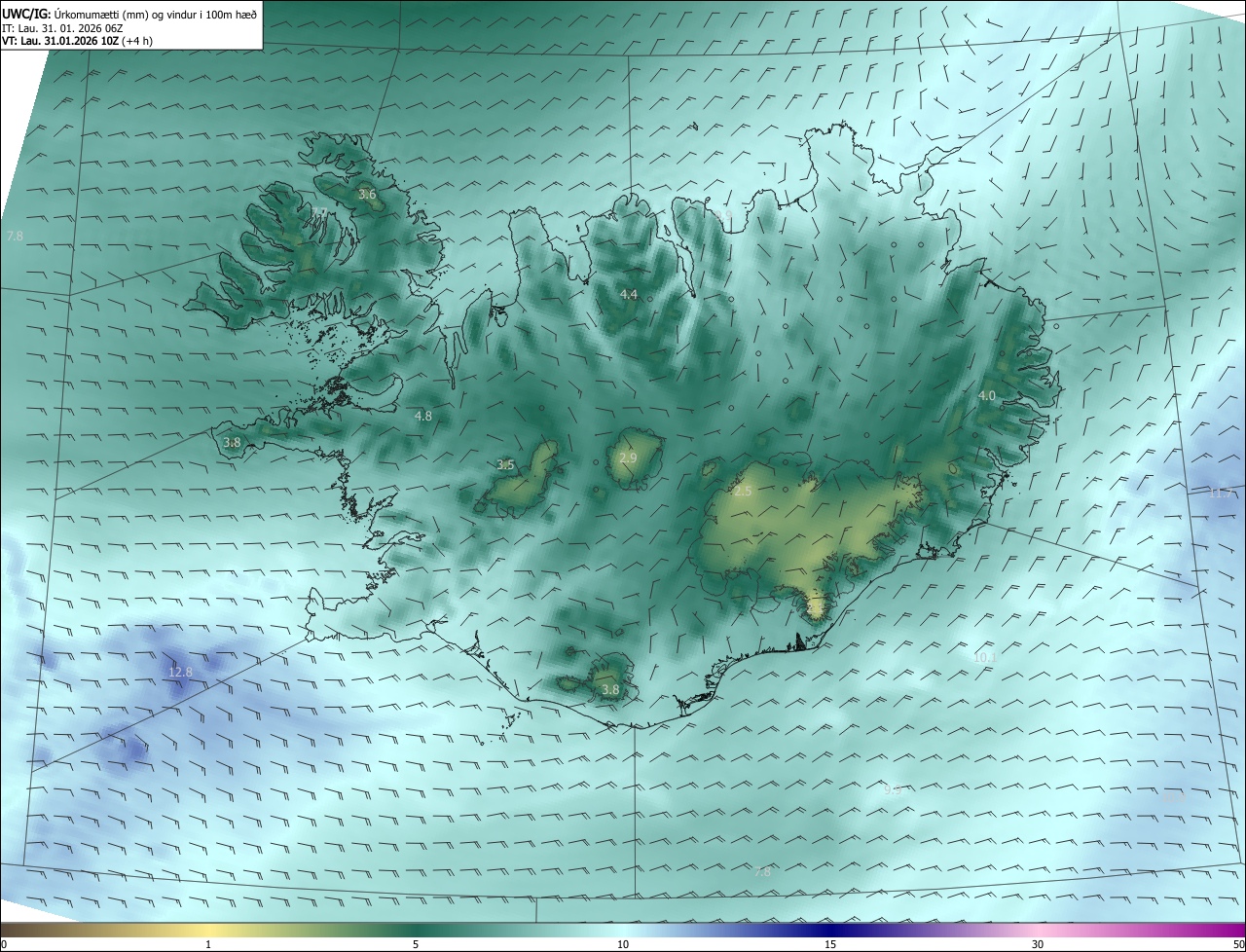Image resolution: width=1246 pixels, height=952 pixels.
Task: Pick the pale yellow colour above the 1 label
Action: click(x=208, y=930)
